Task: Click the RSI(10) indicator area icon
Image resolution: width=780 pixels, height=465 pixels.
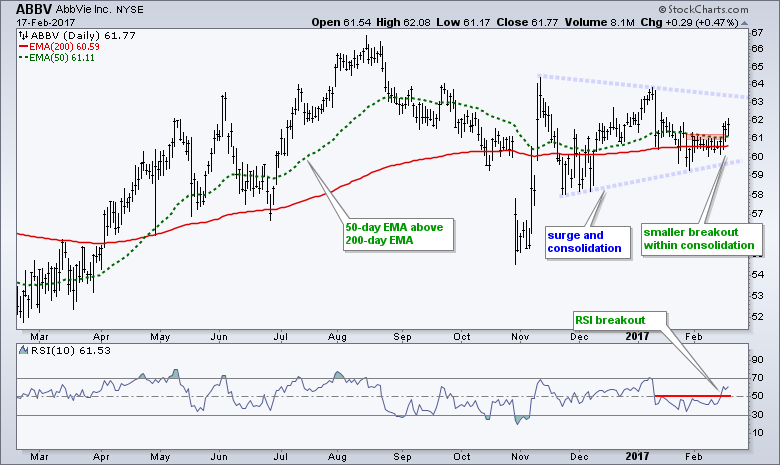Action: [23, 351]
